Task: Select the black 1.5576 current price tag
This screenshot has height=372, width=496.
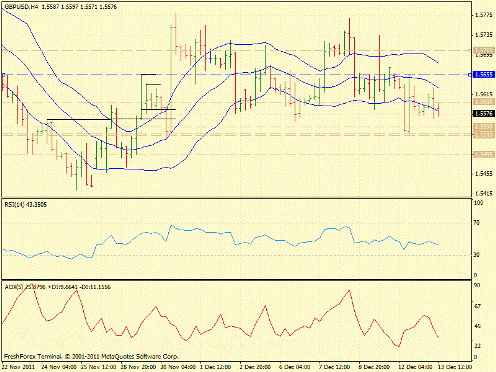Action: click(x=484, y=114)
